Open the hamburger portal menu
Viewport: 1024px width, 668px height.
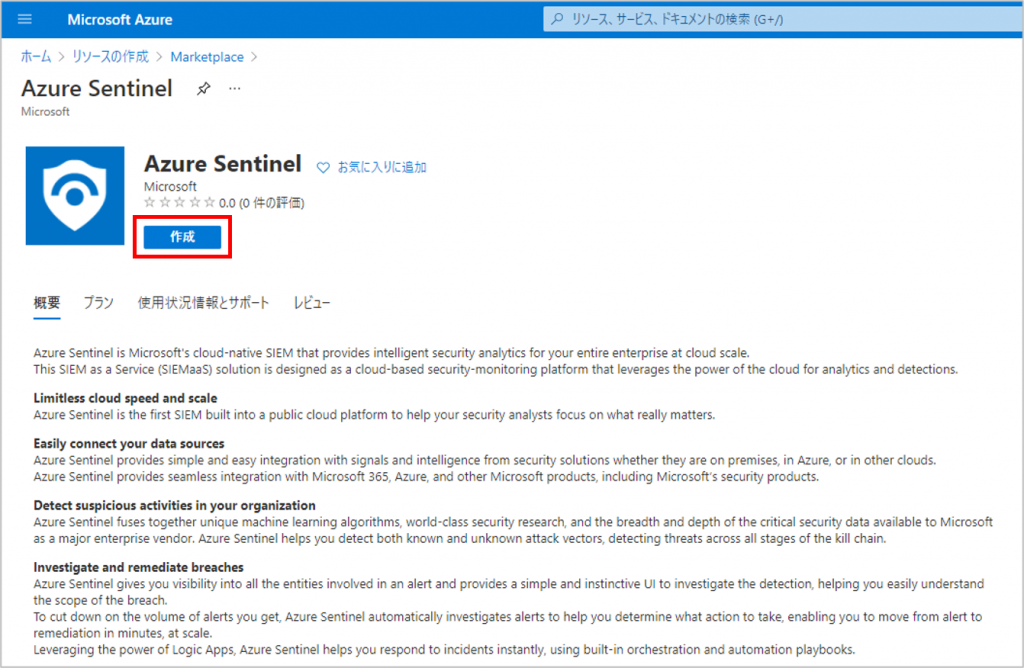[x=25, y=19]
